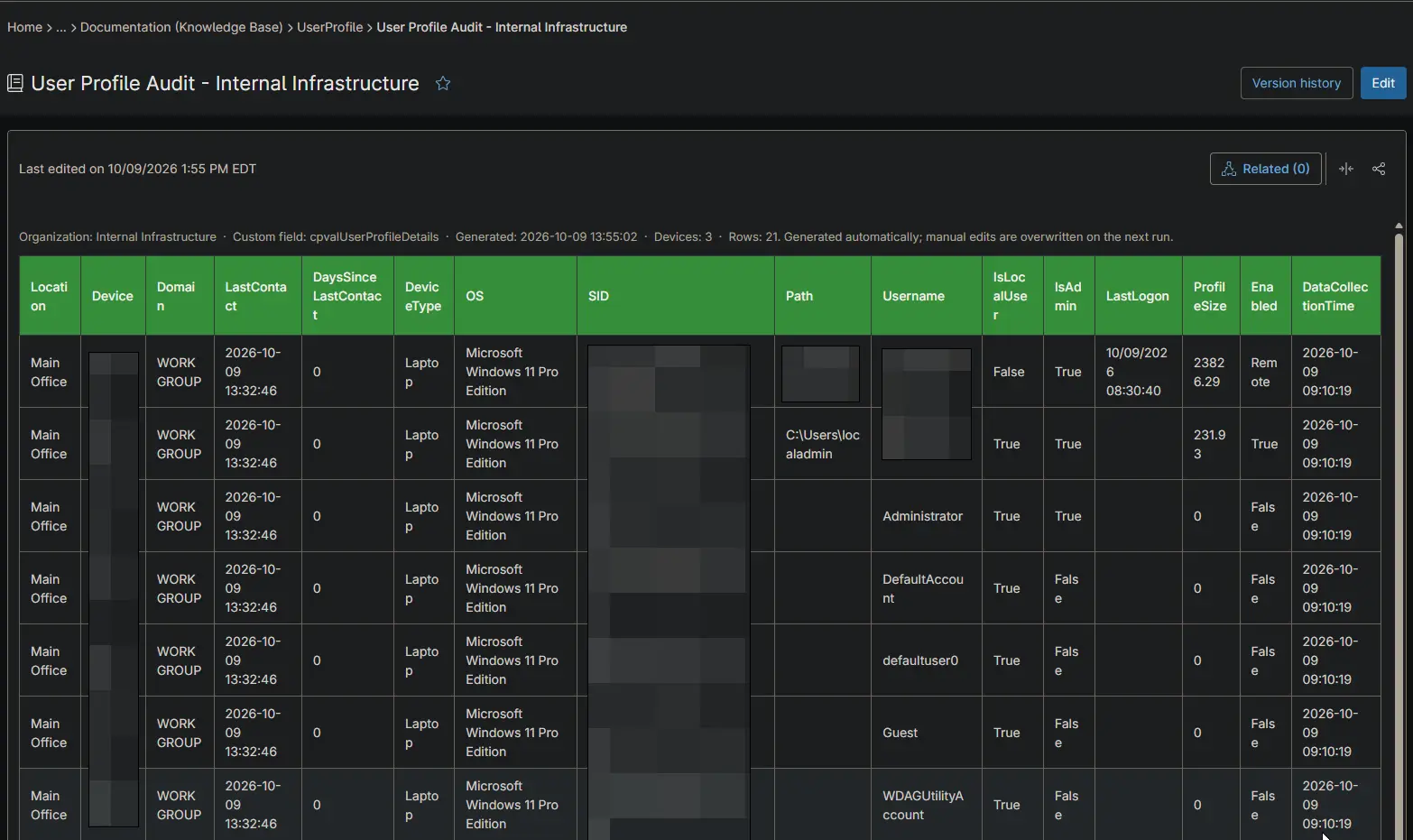This screenshot has height=840, width=1413.
Task: Select the C:\Users\locaadmin path cell
Action: click(x=823, y=444)
